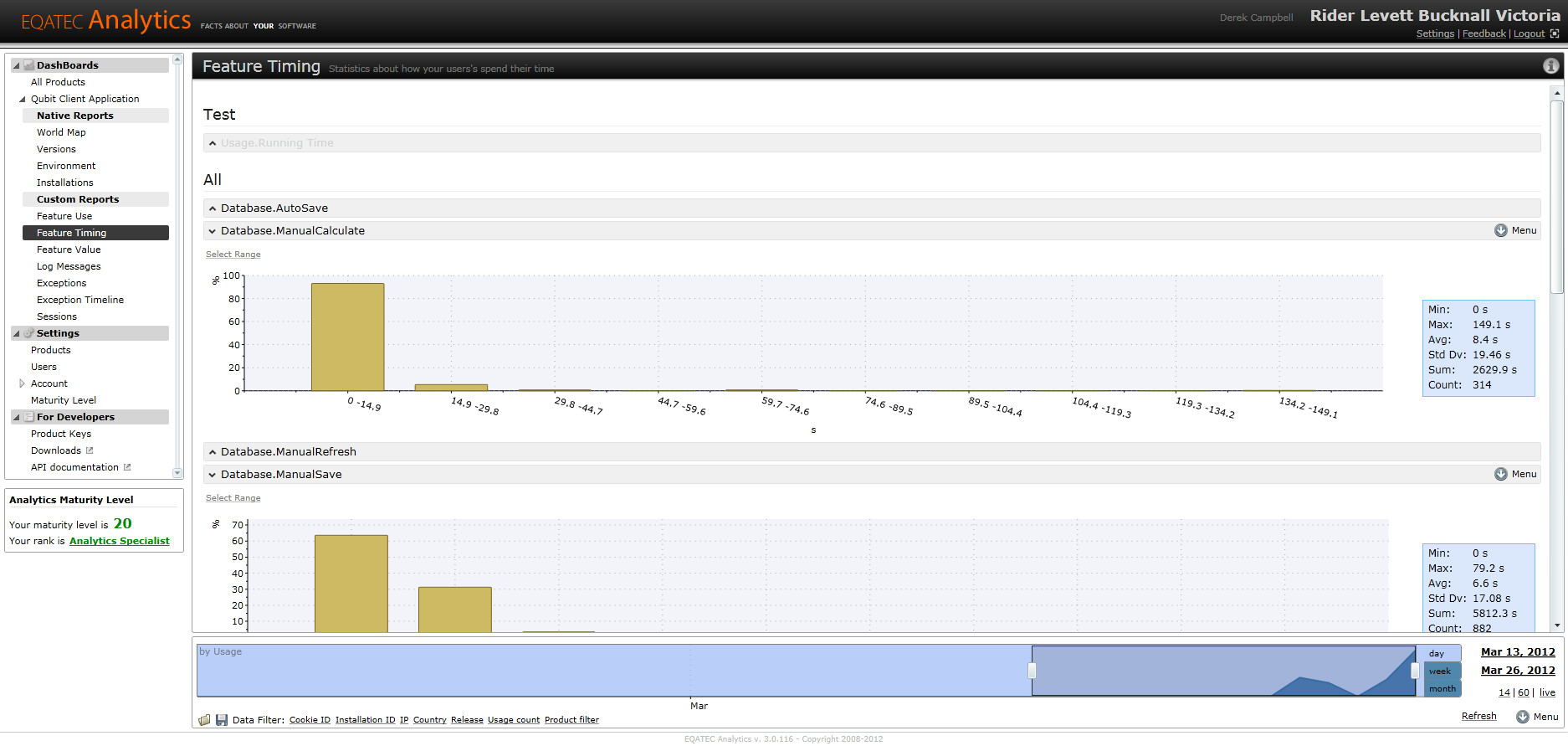Switch timeline granularity to month
1568x746 pixels.
[1442, 688]
